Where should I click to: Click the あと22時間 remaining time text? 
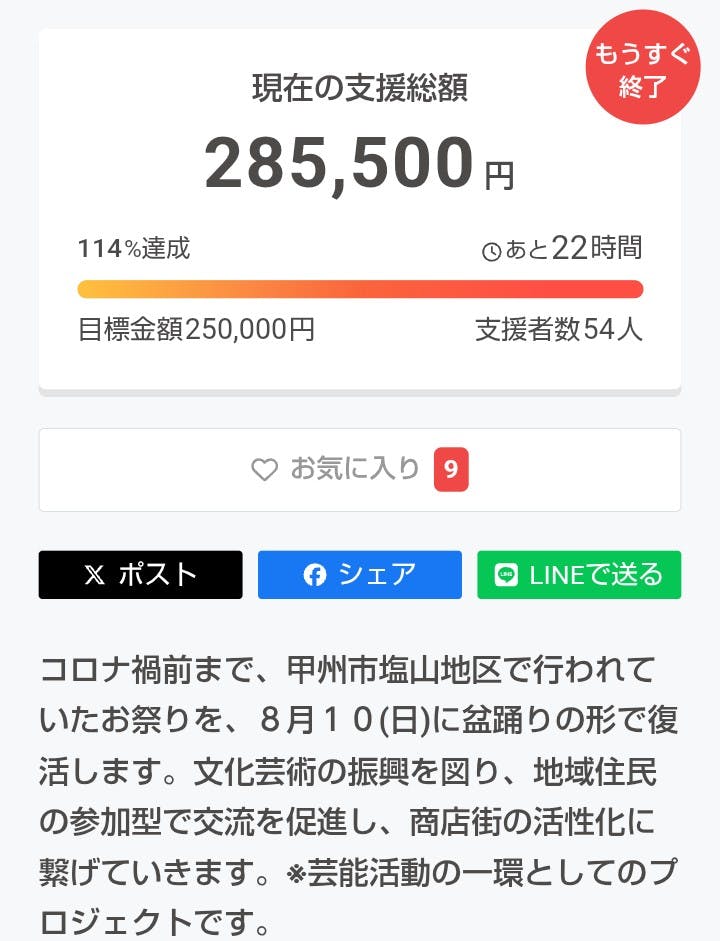[573, 249]
